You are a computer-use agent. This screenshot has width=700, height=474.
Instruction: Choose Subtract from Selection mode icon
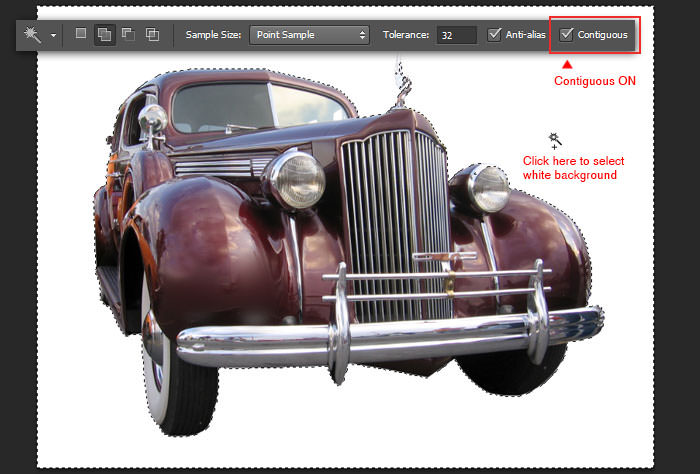pyautogui.click(x=129, y=34)
